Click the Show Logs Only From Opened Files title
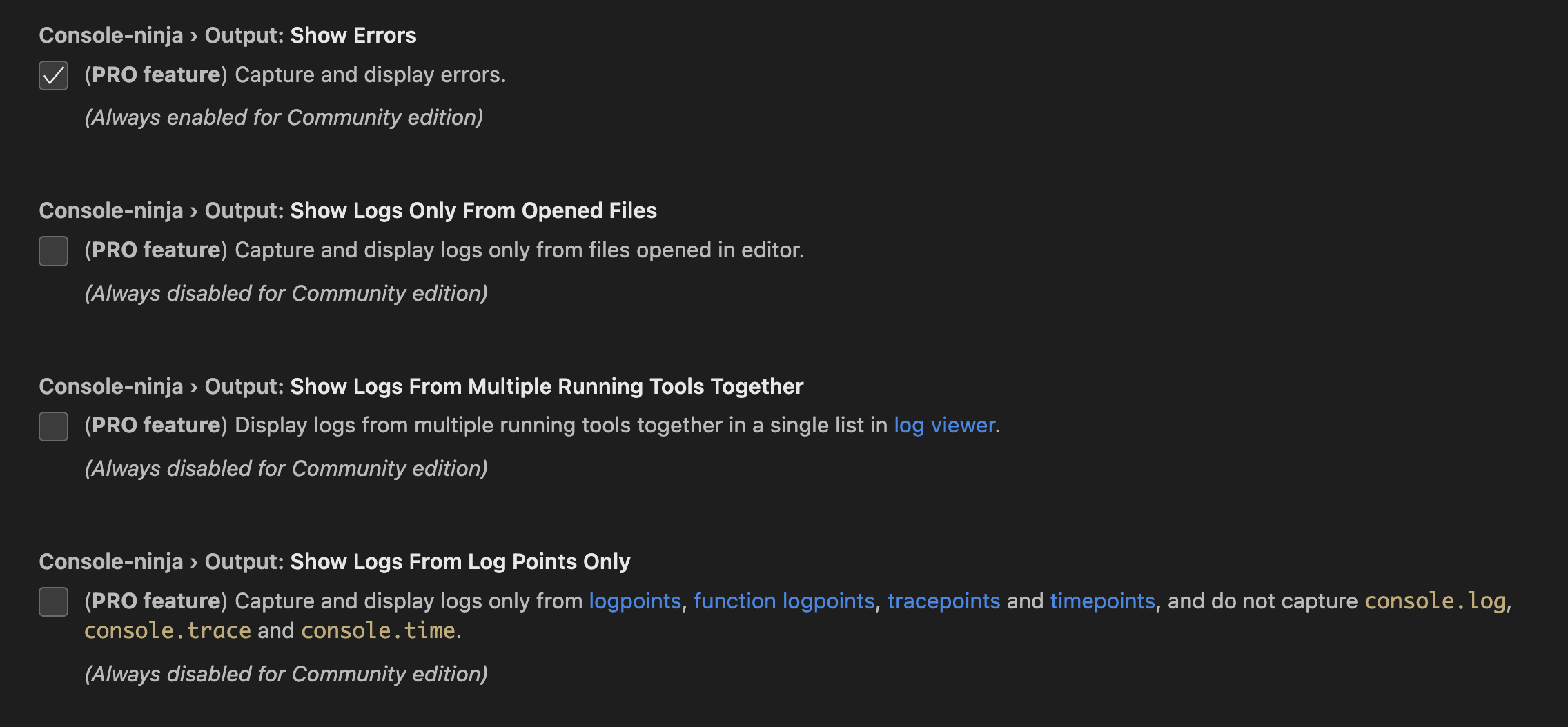 (473, 210)
